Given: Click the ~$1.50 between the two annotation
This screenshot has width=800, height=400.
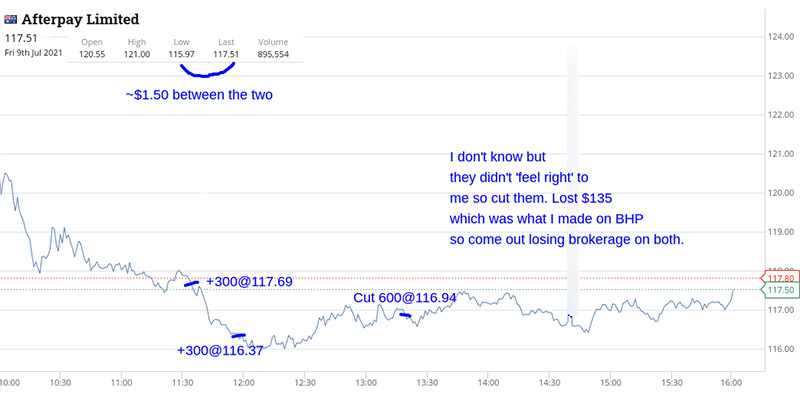Looking at the screenshot, I should click(x=199, y=95).
